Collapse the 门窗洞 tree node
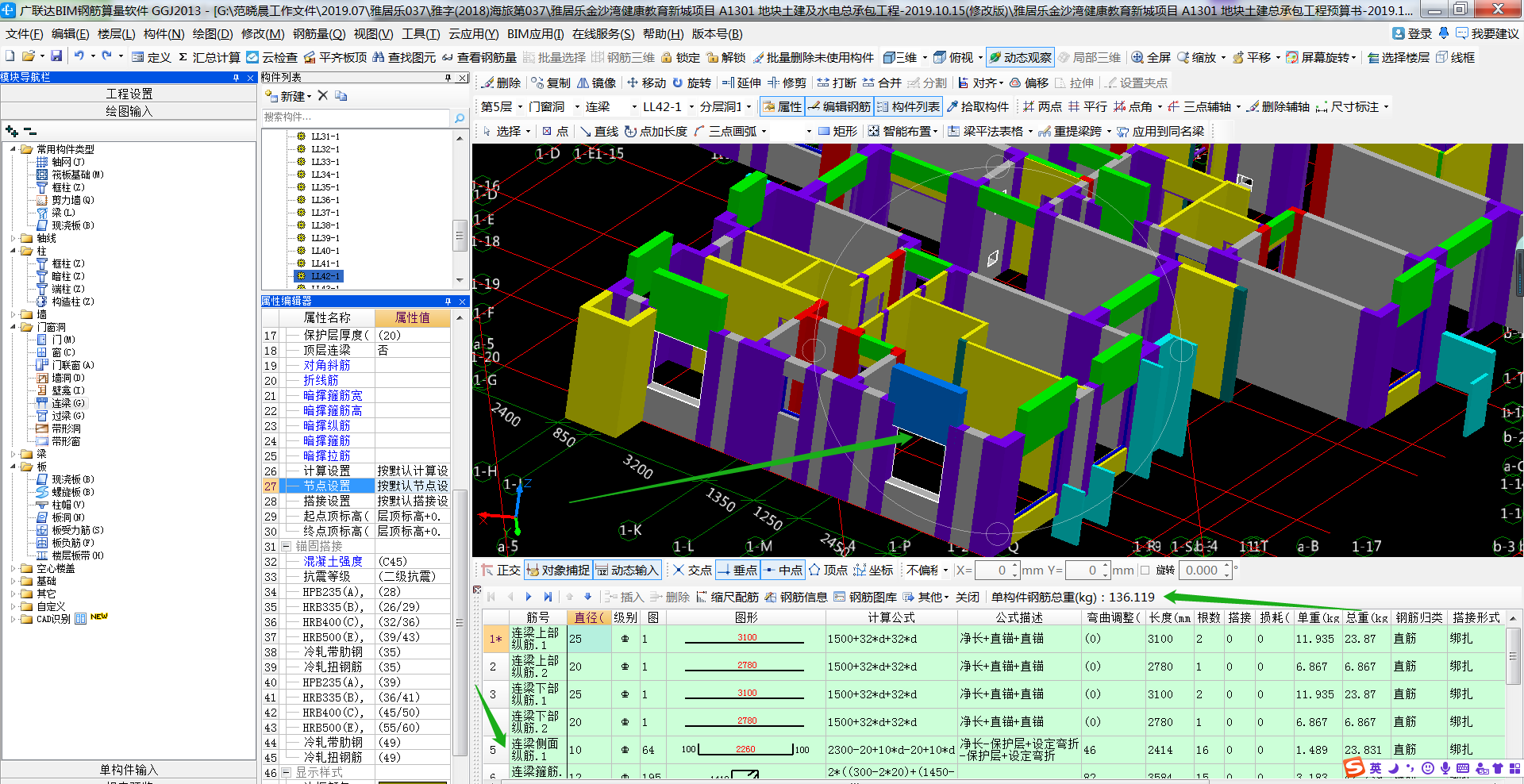 13,327
